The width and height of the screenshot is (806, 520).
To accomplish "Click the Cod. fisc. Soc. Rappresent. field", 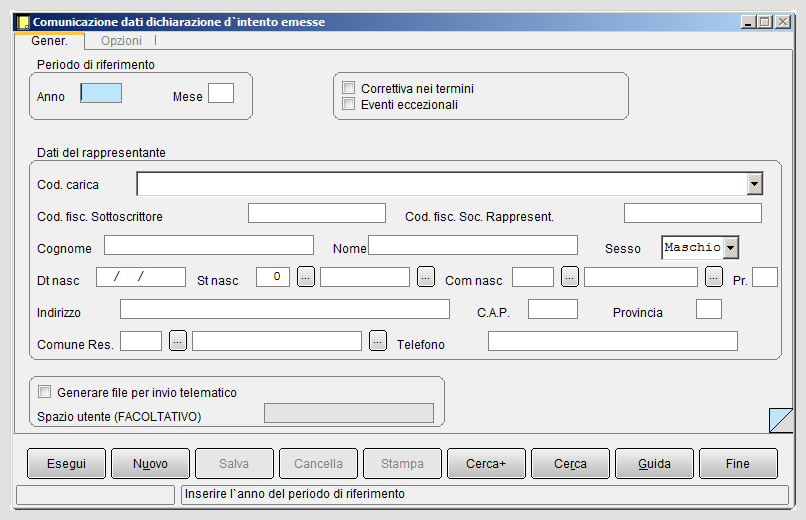I will [x=693, y=213].
